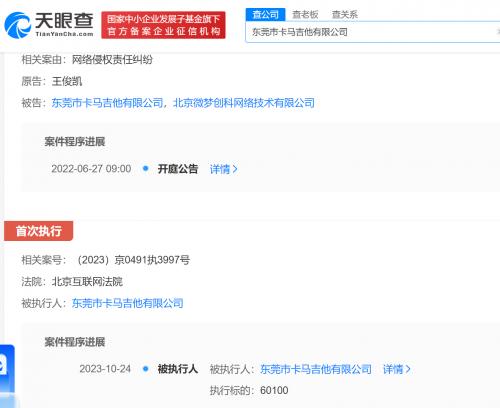Image resolution: width=500 pixels, height=408 pixels.
Task: Switch to the 查老板 tab
Action: click(305, 14)
